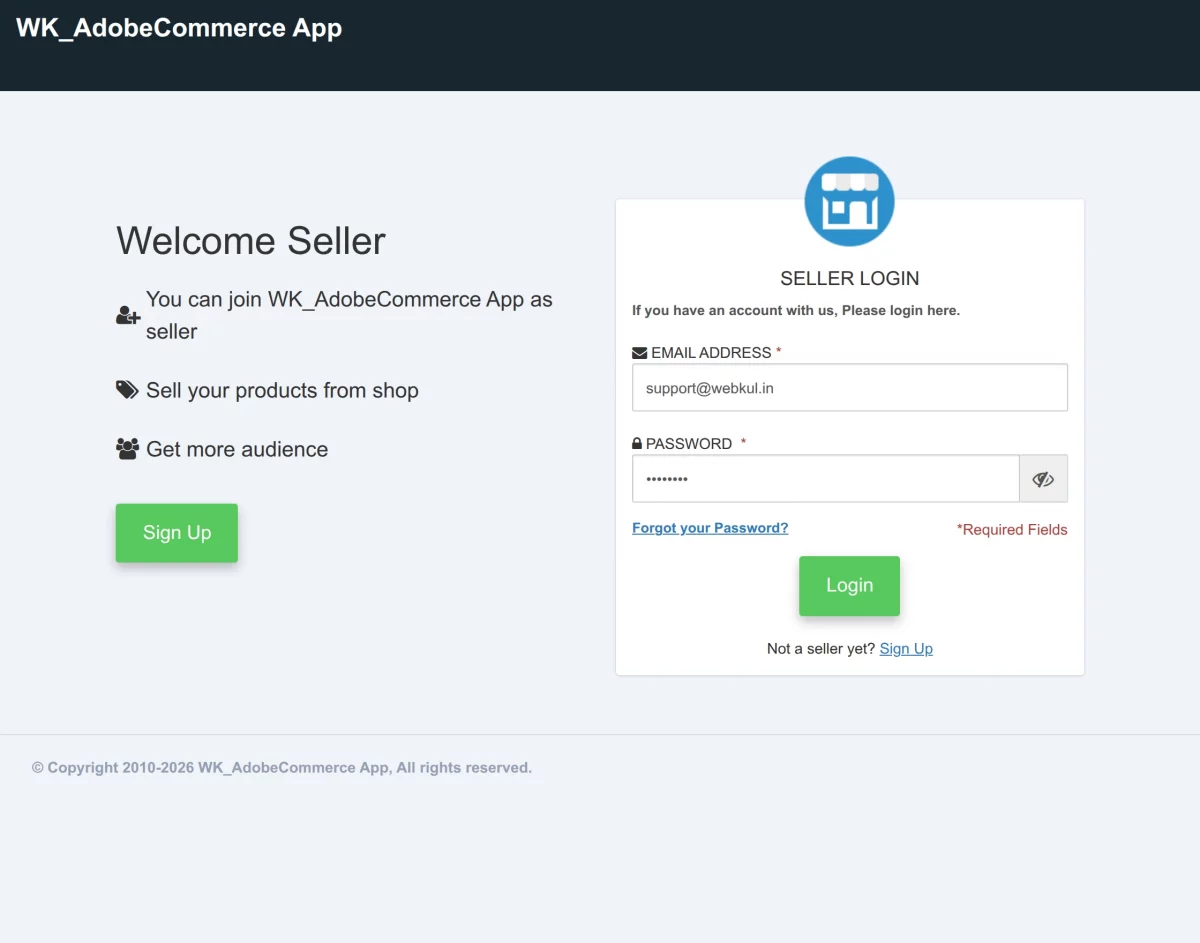Click the red asterisk next to PASSWORD
1200x943 pixels.
tap(743, 443)
